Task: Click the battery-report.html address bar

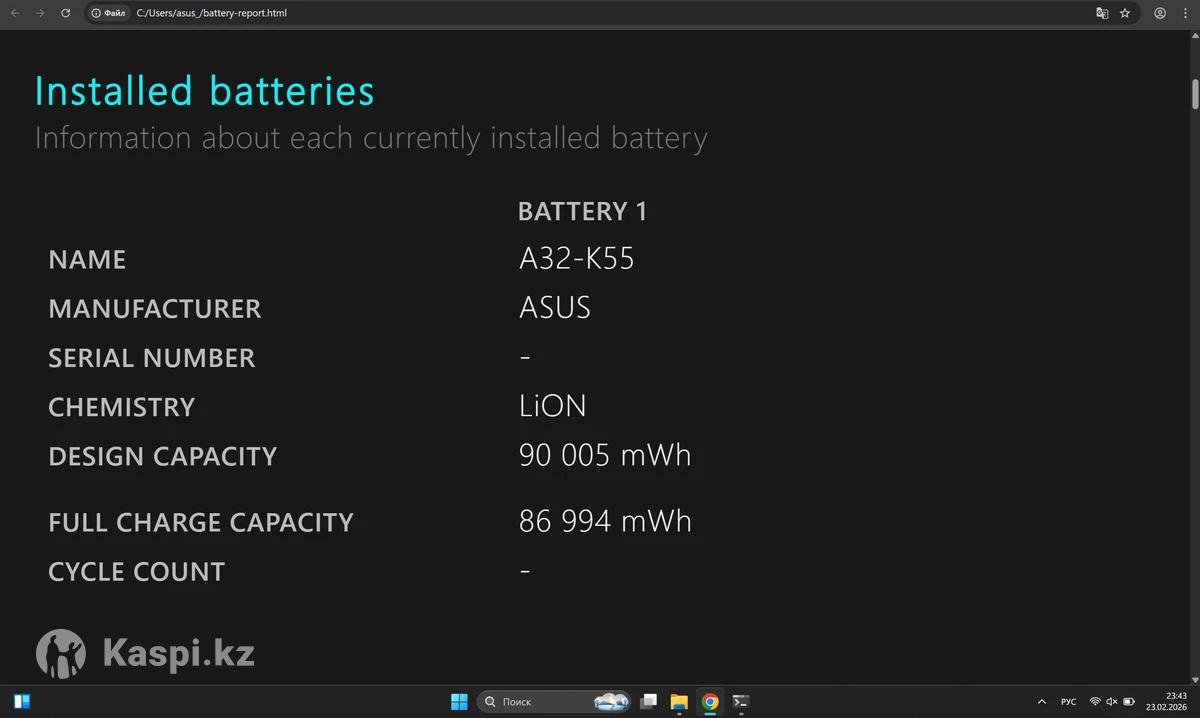Action: (400, 13)
